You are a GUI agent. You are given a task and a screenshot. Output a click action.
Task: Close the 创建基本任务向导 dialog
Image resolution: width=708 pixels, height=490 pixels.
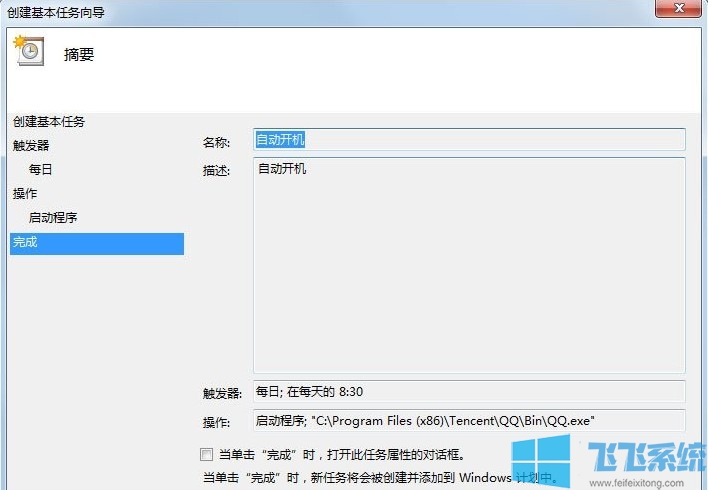[678, 8]
